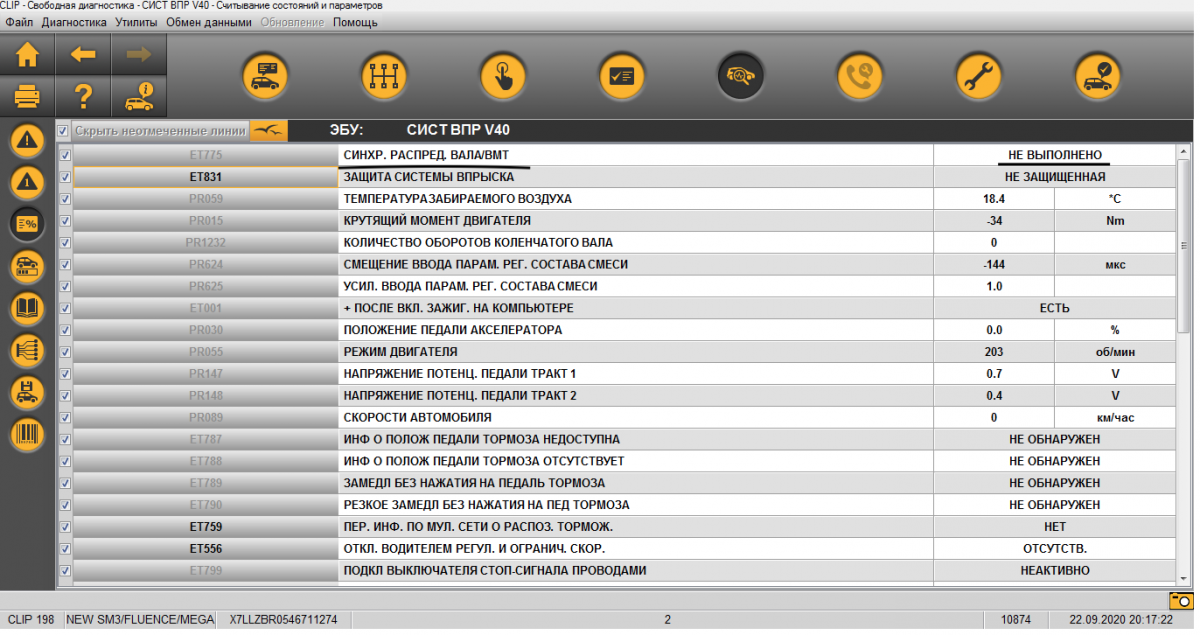Uncheck the ET831 row checkbox

tap(65, 177)
